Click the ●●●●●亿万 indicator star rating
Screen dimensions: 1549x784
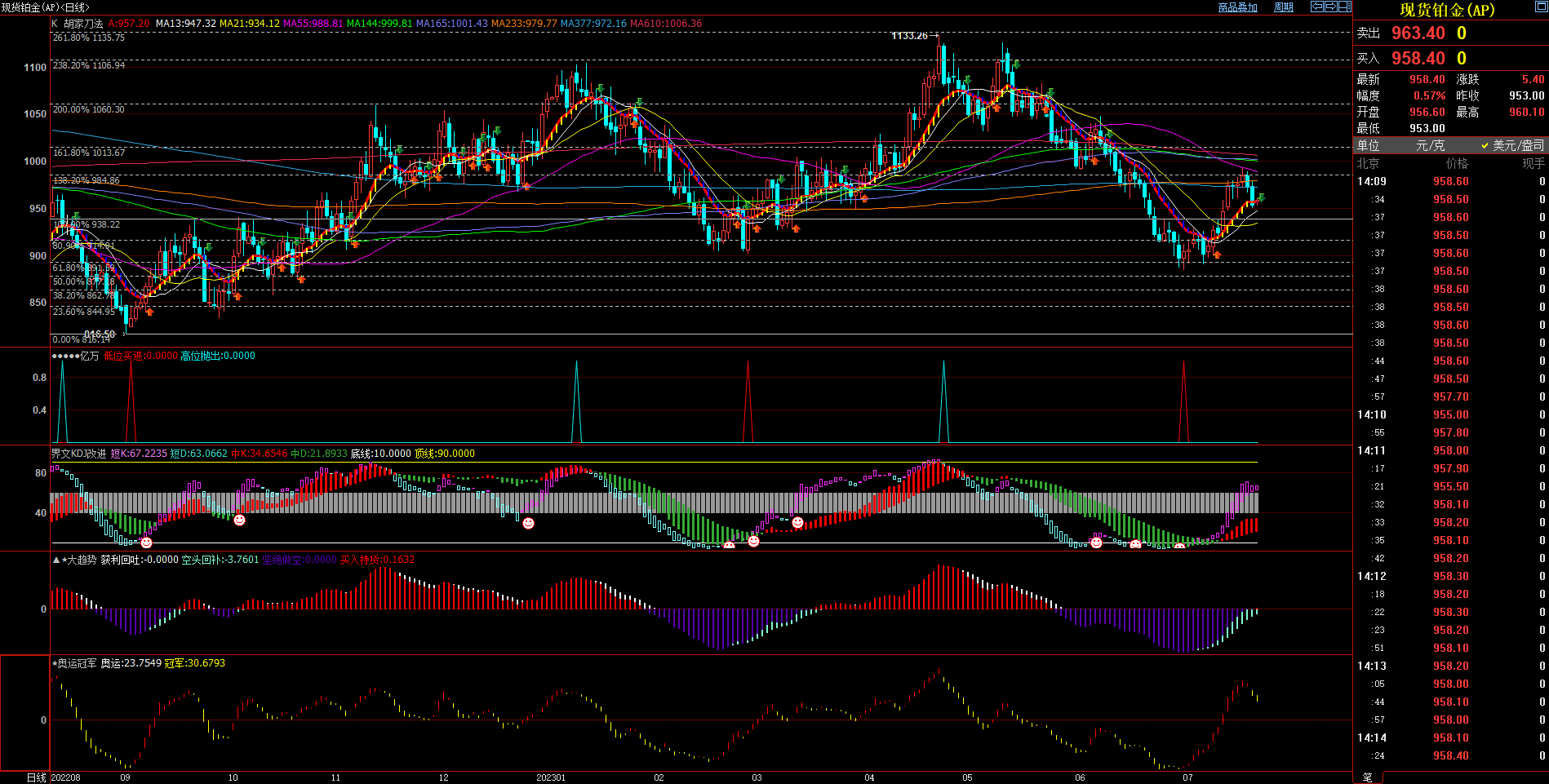(65, 356)
